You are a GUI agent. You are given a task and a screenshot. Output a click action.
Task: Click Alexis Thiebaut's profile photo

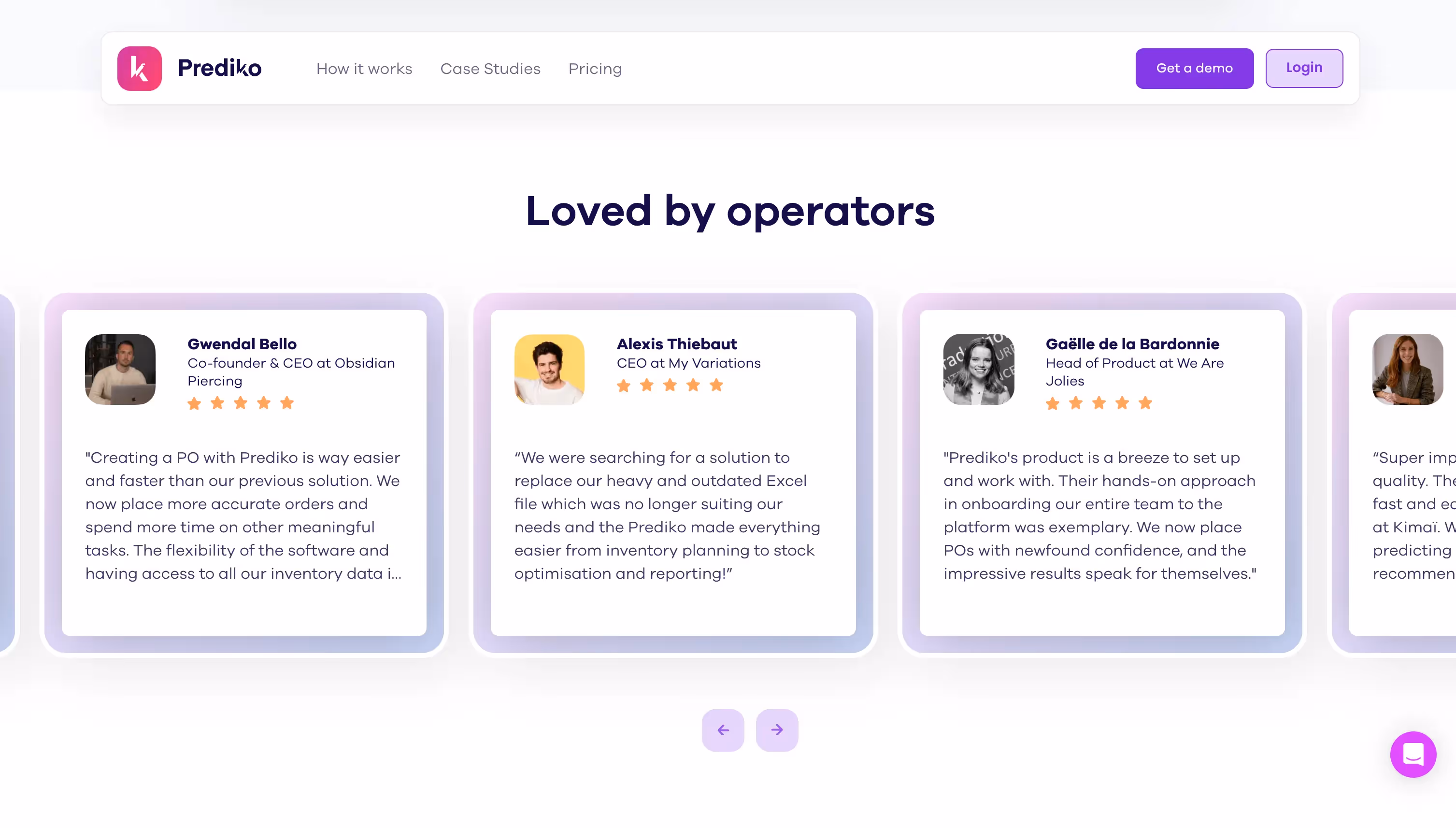tap(549, 369)
